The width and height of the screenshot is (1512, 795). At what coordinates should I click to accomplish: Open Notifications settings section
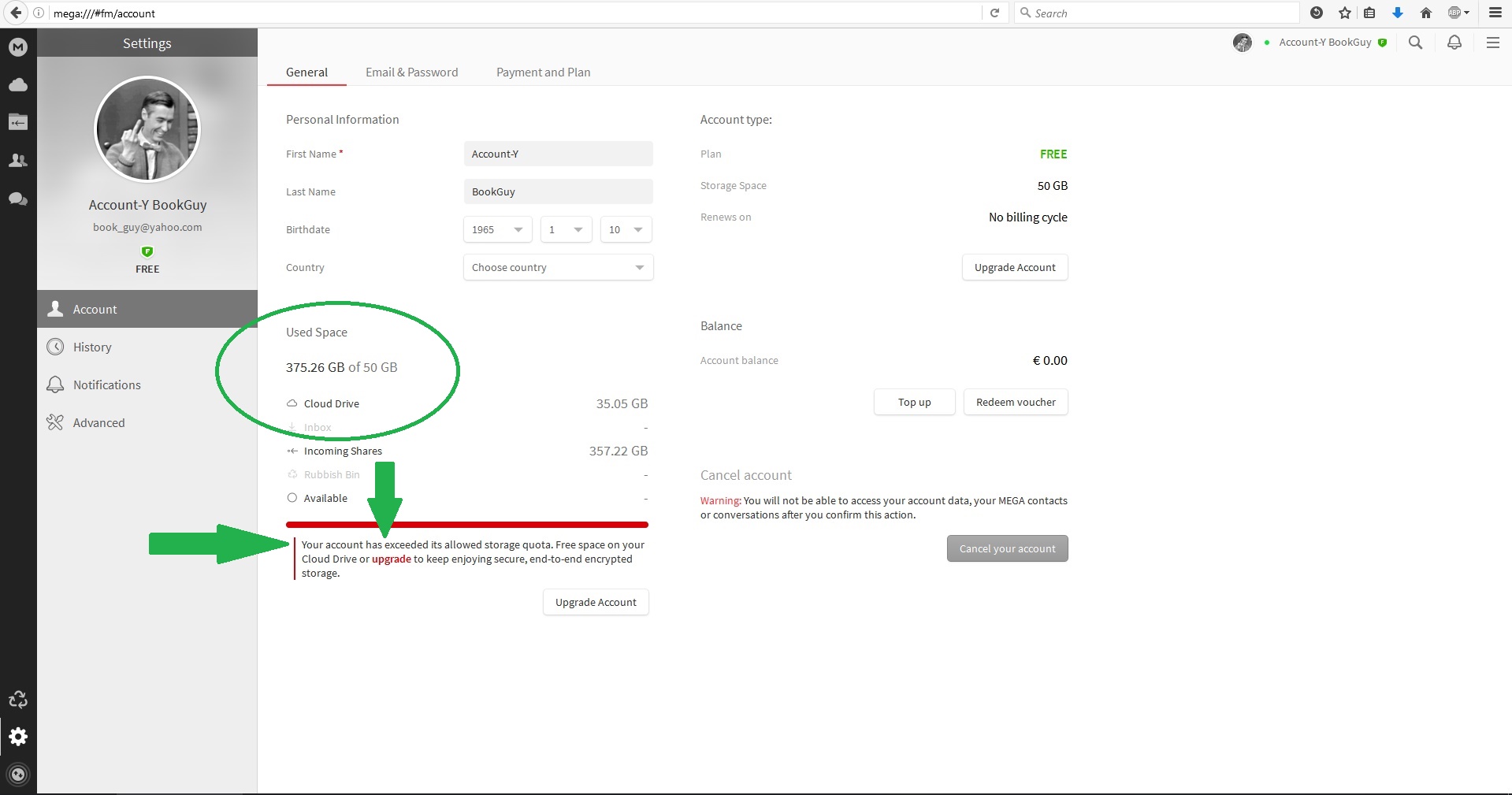(147, 384)
